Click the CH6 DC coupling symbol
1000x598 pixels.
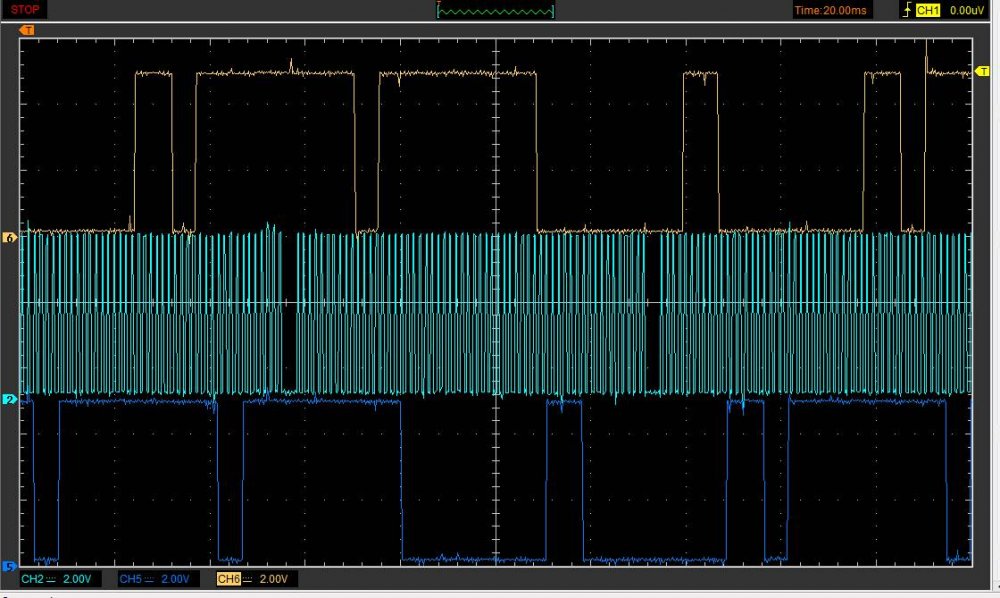click(x=246, y=579)
